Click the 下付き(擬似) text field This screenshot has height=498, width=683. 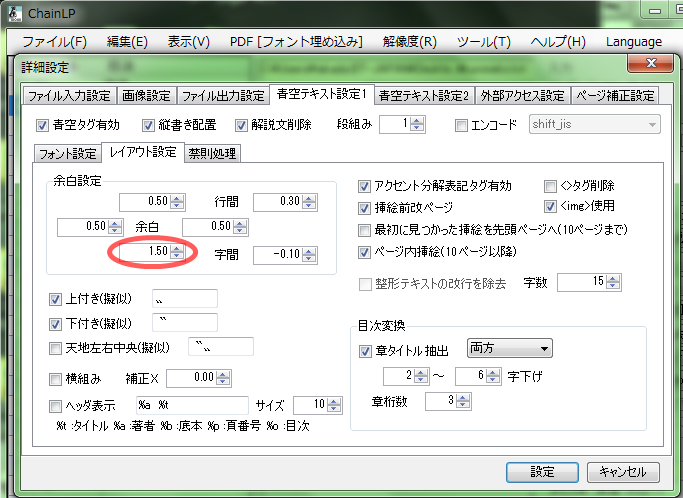(185, 323)
